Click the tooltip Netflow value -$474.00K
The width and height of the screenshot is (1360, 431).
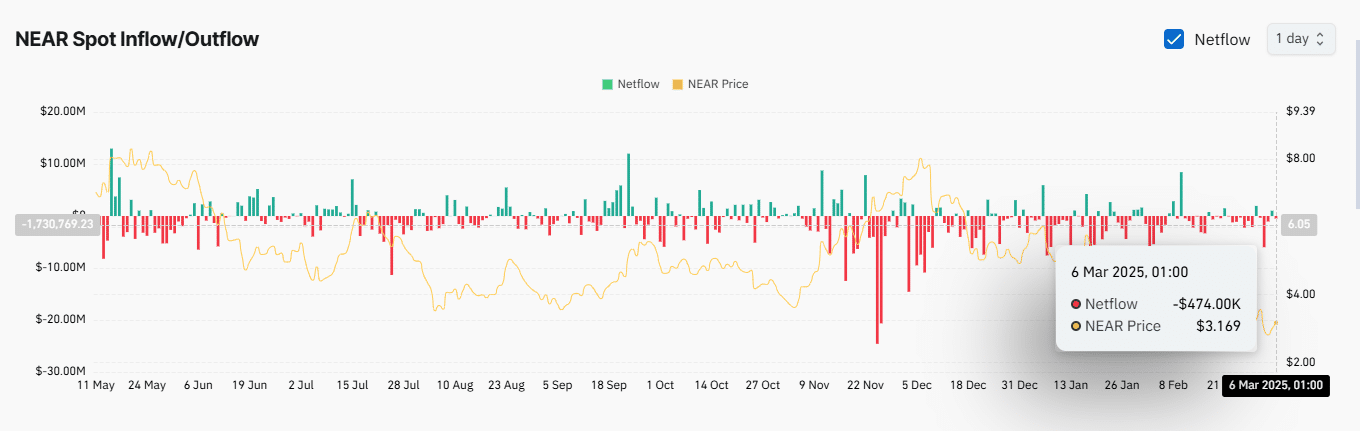1207,304
